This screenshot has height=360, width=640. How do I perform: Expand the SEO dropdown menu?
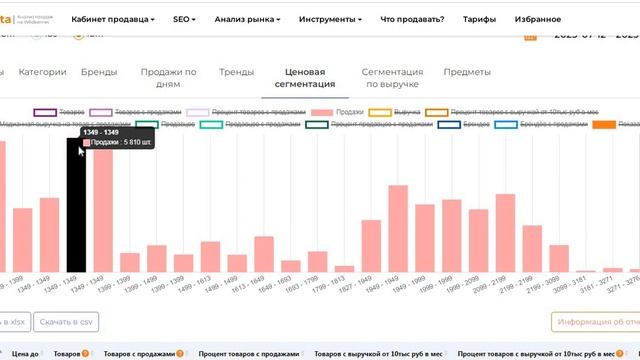click(x=184, y=19)
